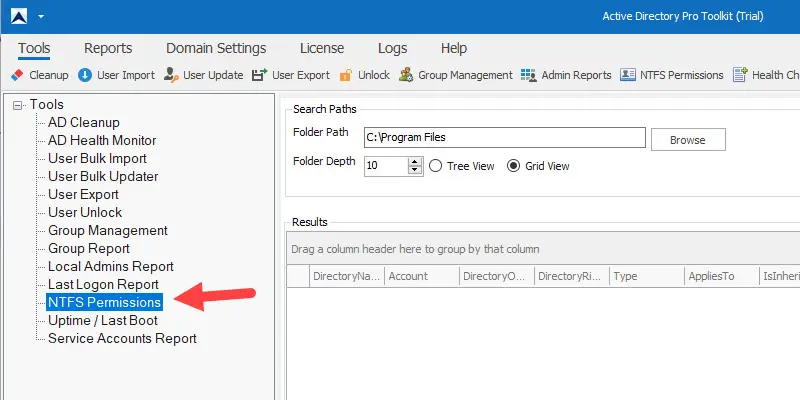Click the Folder Depth value field
800x400 pixels.
pos(386,166)
